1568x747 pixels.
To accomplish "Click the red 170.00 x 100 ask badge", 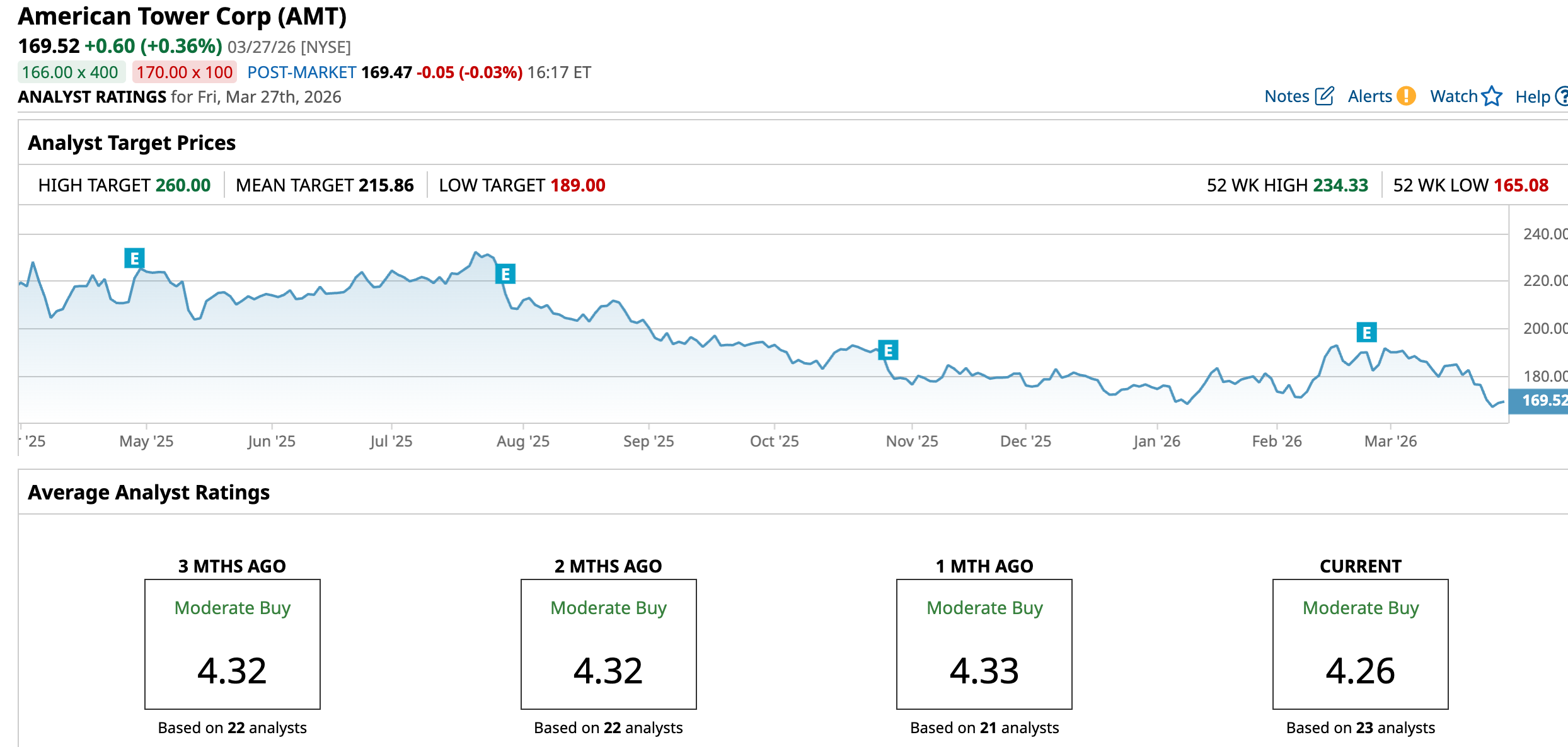I will (184, 72).
